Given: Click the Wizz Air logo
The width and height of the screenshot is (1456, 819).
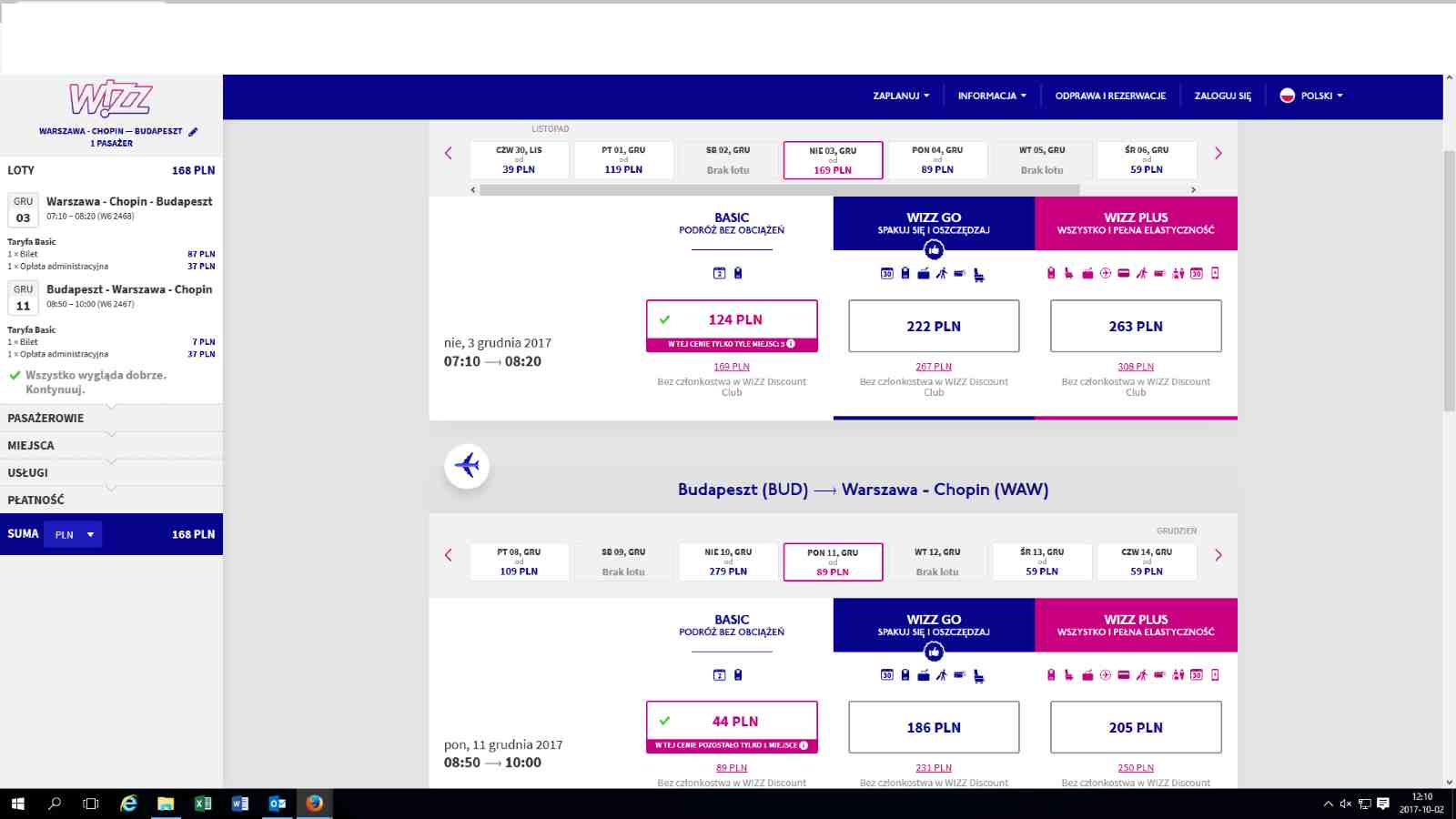Looking at the screenshot, I should point(111,98).
